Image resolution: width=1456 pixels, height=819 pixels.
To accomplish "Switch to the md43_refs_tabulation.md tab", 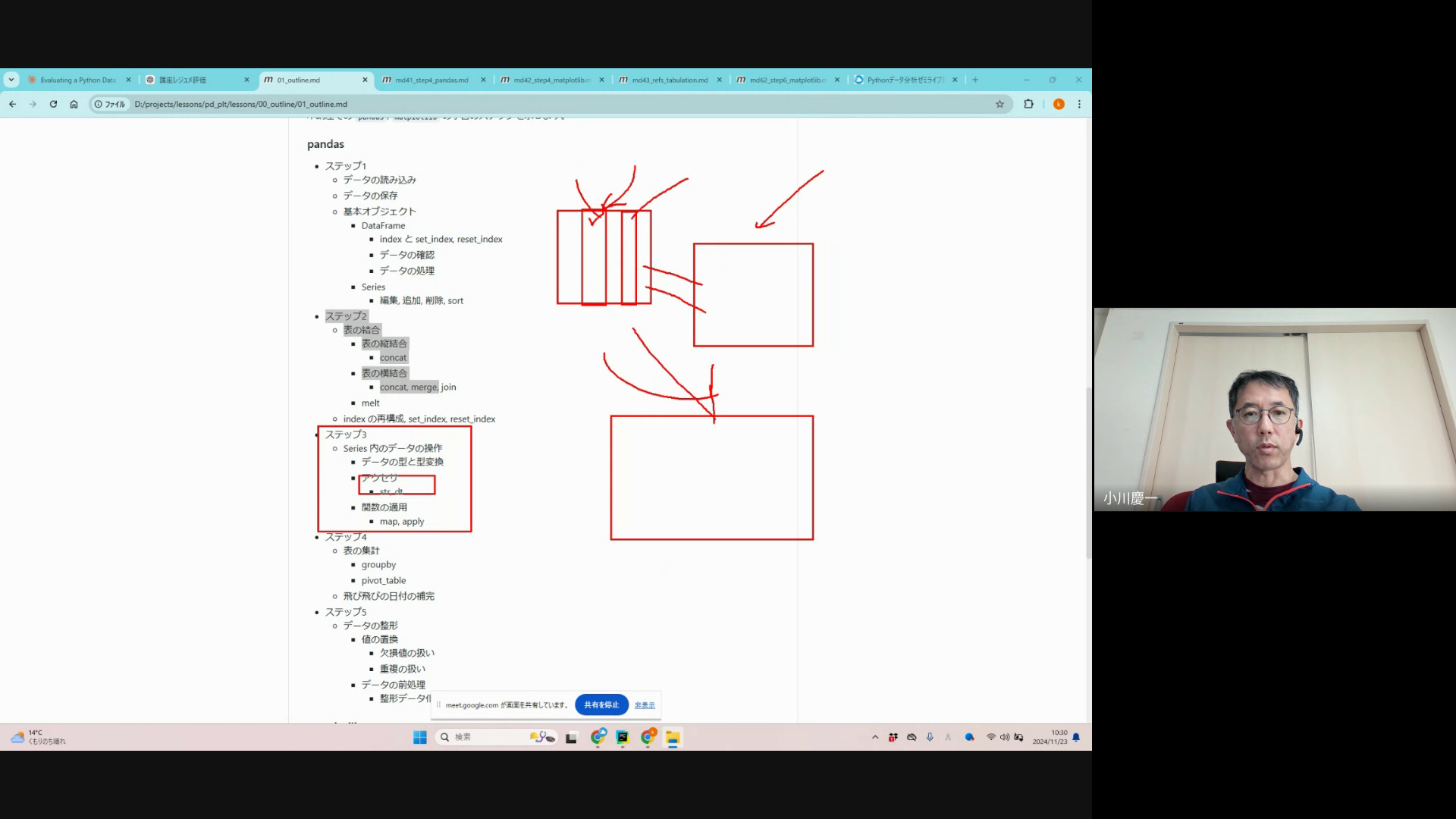I will [x=669, y=80].
